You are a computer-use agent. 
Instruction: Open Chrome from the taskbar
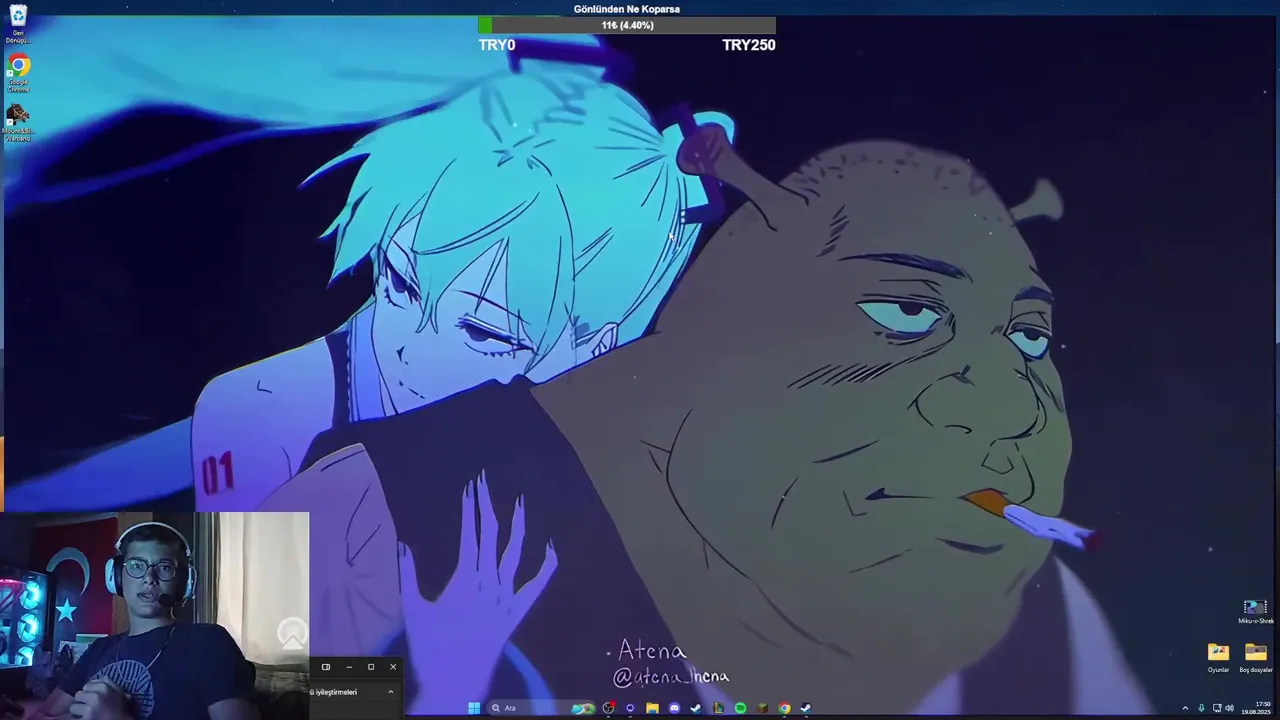click(784, 708)
